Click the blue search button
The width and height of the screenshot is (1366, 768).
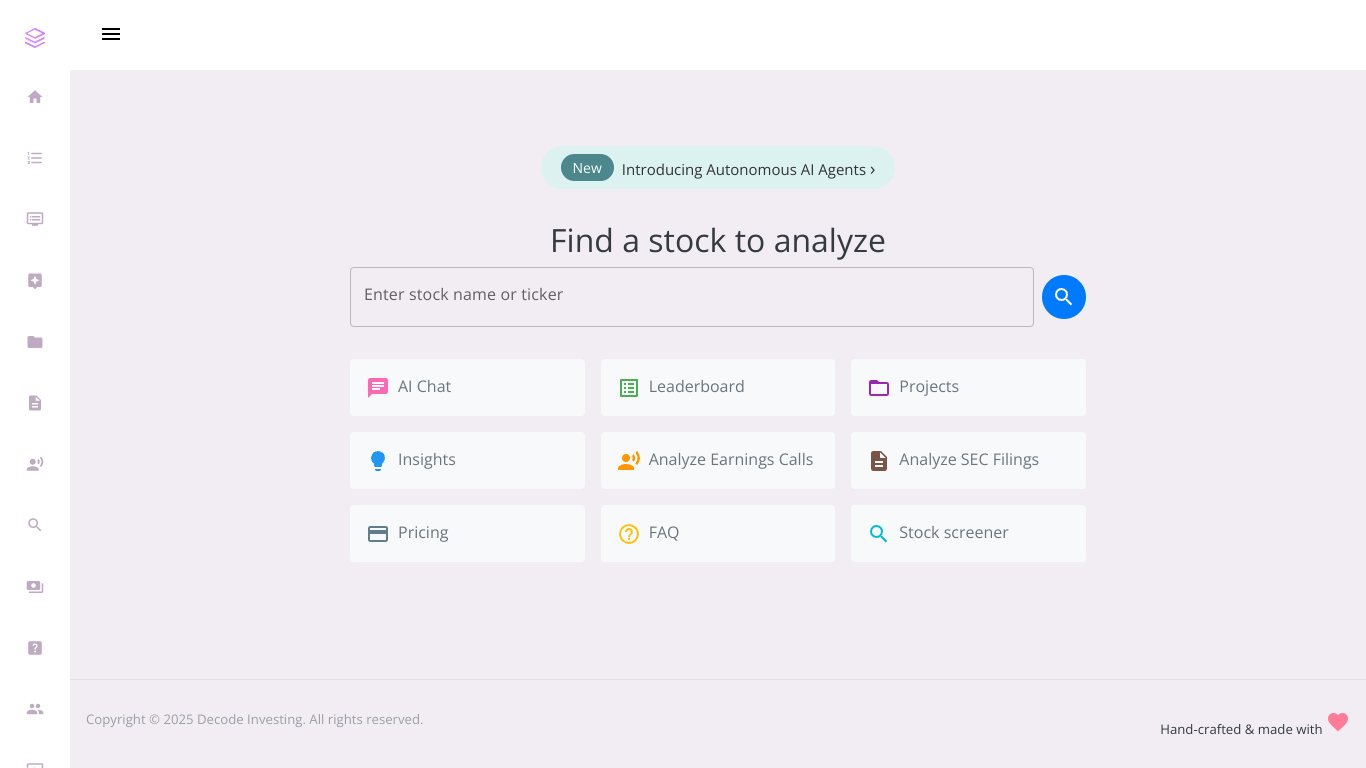tap(1064, 297)
